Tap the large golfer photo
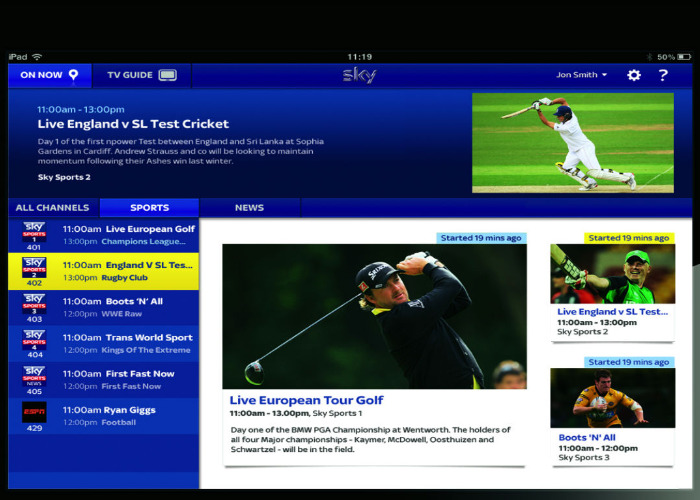Viewport: 700px width, 500px height. 374,316
